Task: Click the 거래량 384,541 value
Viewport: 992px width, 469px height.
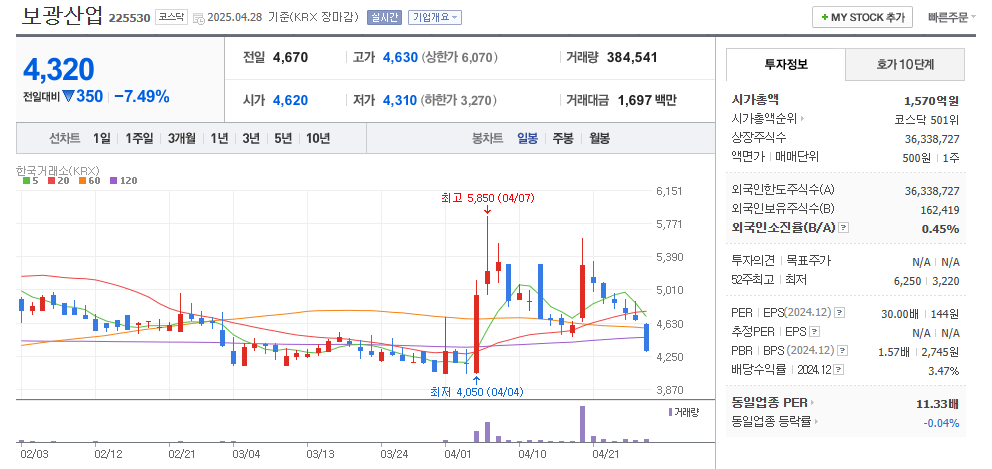Action: [632, 58]
